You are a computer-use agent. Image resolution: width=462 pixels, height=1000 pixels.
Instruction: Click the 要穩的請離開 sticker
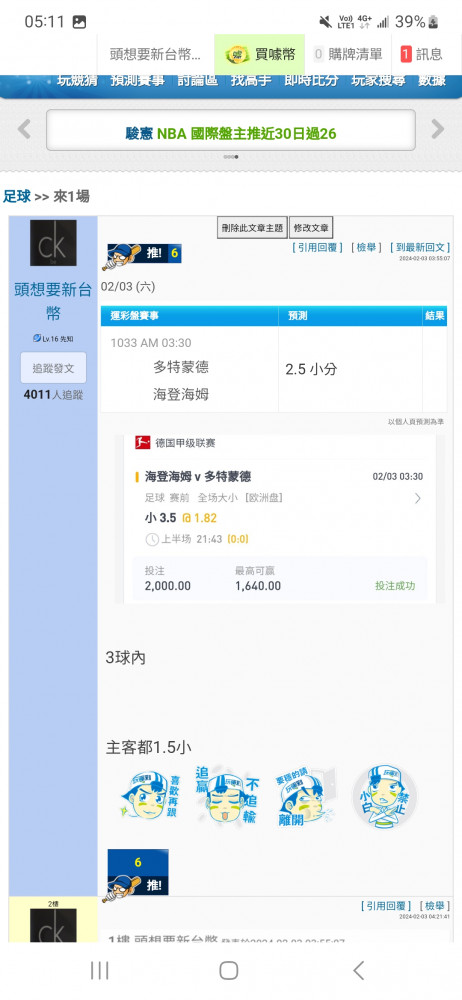(305, 798)
